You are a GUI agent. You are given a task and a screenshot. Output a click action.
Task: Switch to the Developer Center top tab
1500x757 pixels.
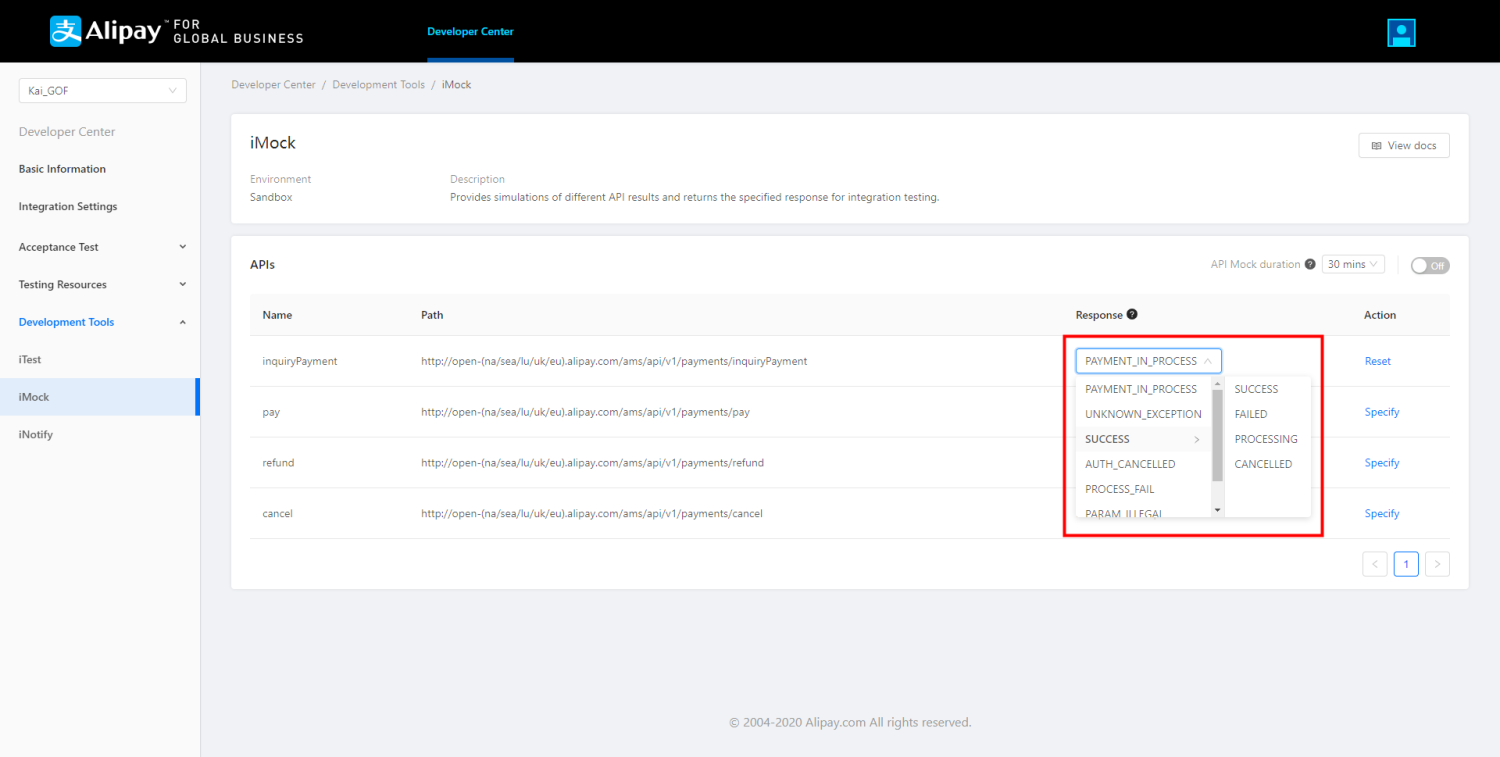pos(470,32)
